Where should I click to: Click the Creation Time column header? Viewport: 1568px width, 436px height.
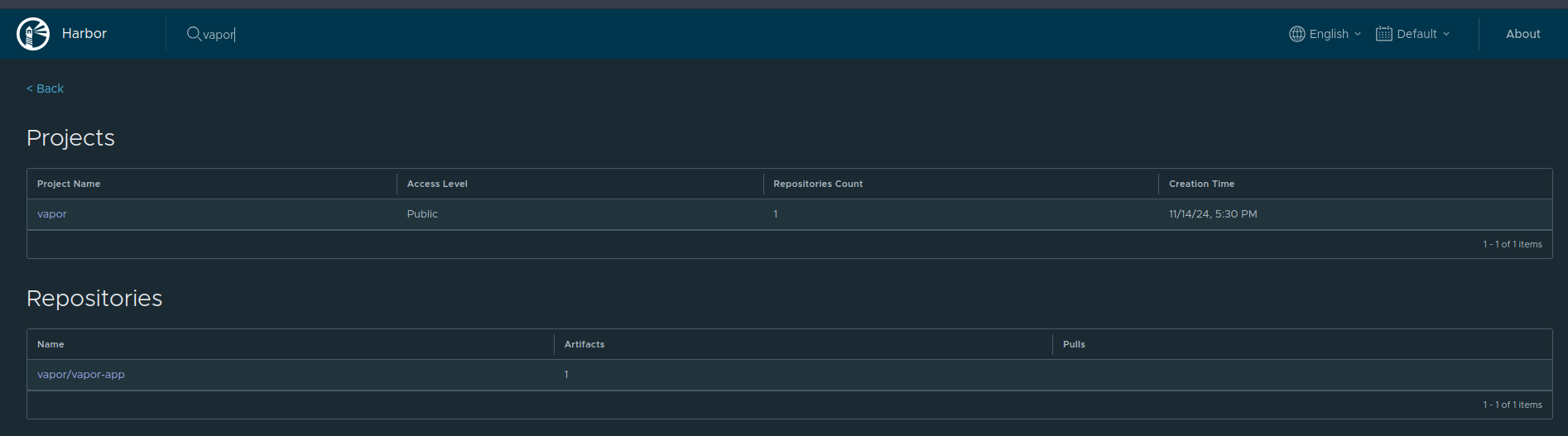pyautogui.click(x=1201, y=184)
